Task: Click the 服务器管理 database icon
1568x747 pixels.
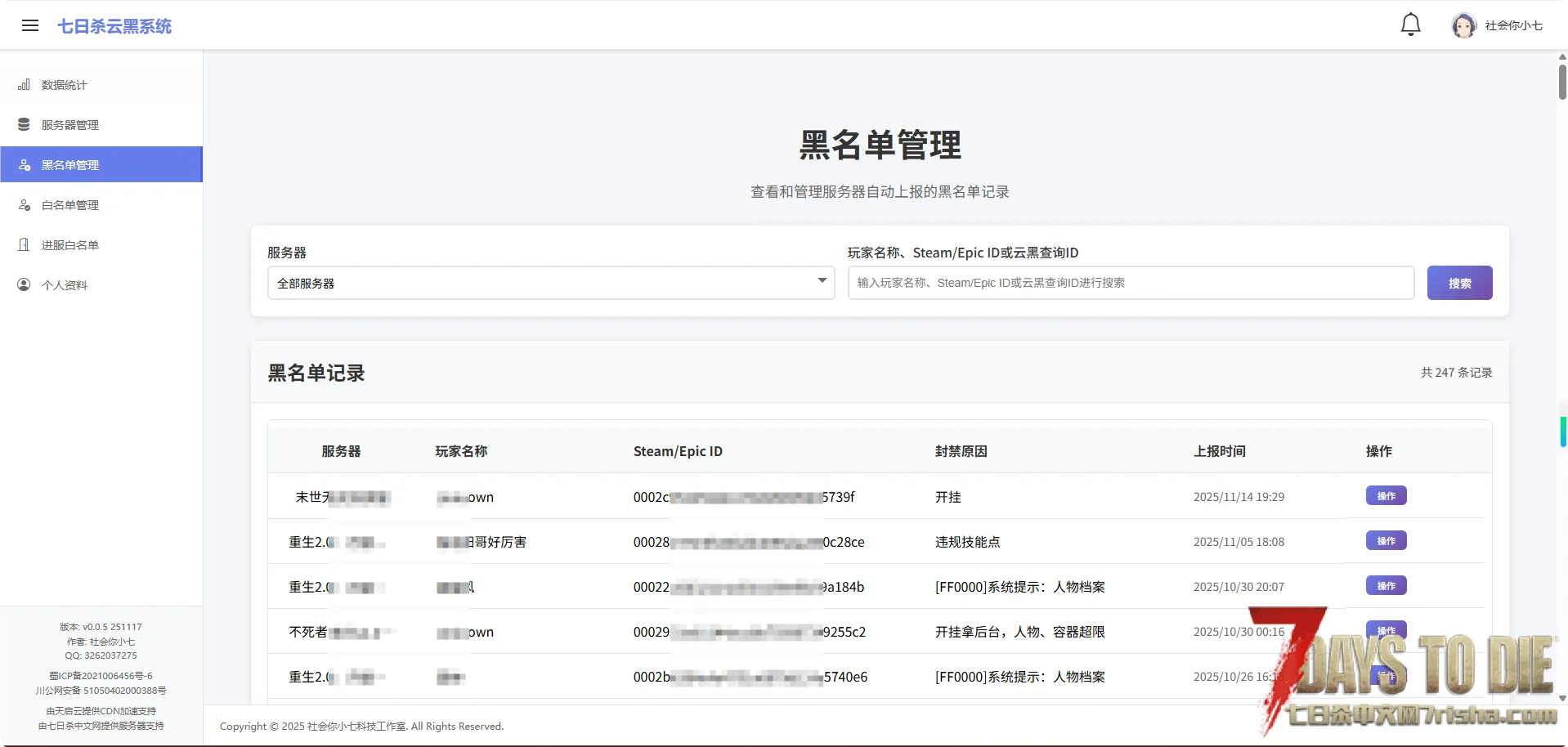Action: (25, 125)
